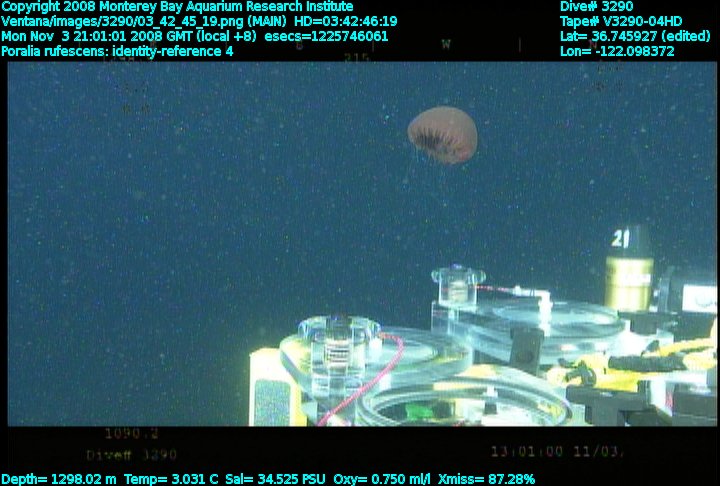Select the file path text 'Ventana/images/3290/03_42_45_19.png (MAIN)'
The height and width of the screenshot is (486, 720).
pos(144,22)
